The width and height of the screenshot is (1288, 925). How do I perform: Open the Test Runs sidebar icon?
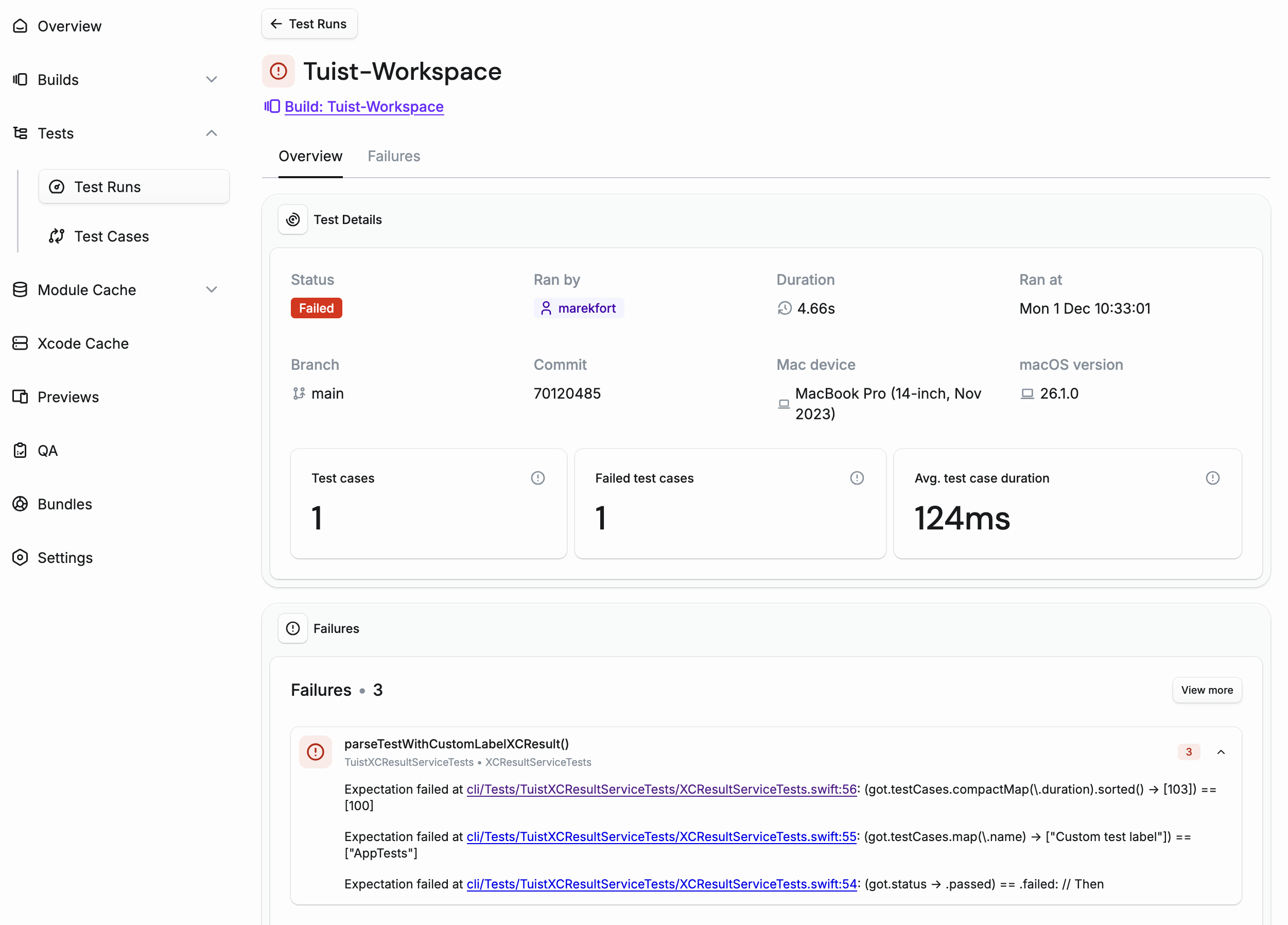pos(57,186)
